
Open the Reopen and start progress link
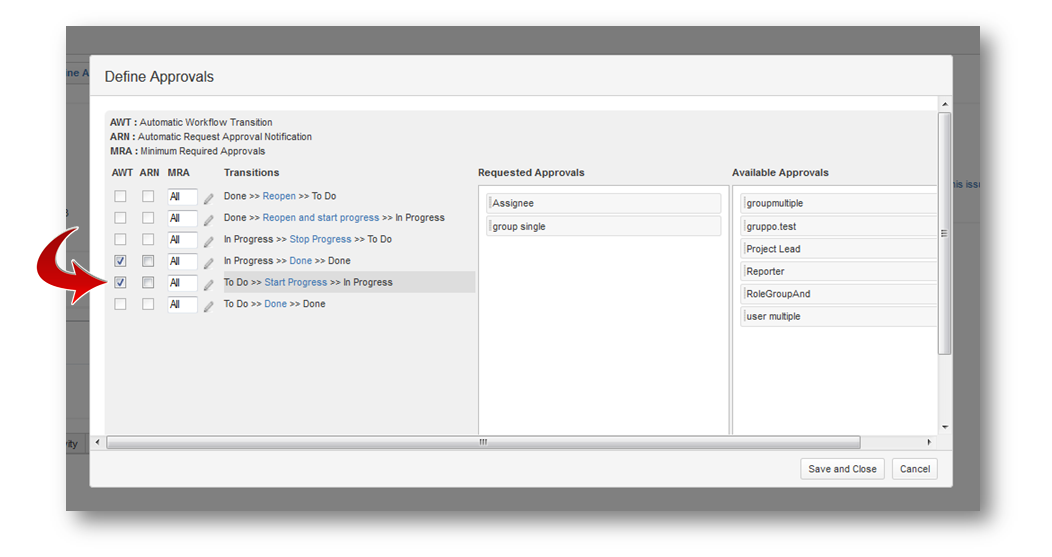pyautogui.click(x=320, y=218)
